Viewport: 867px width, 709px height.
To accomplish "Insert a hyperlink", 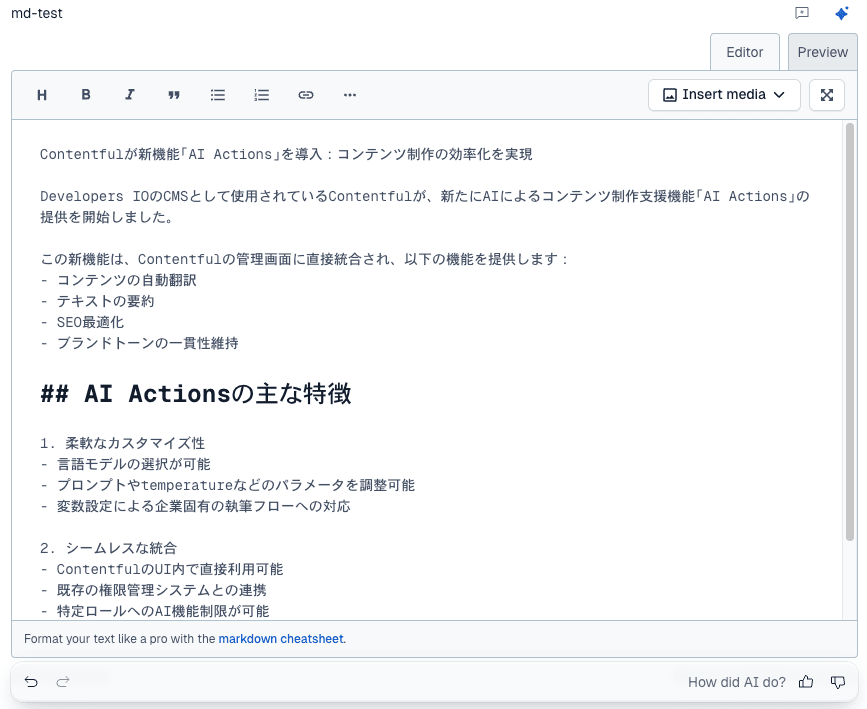I will coord(306,95).
